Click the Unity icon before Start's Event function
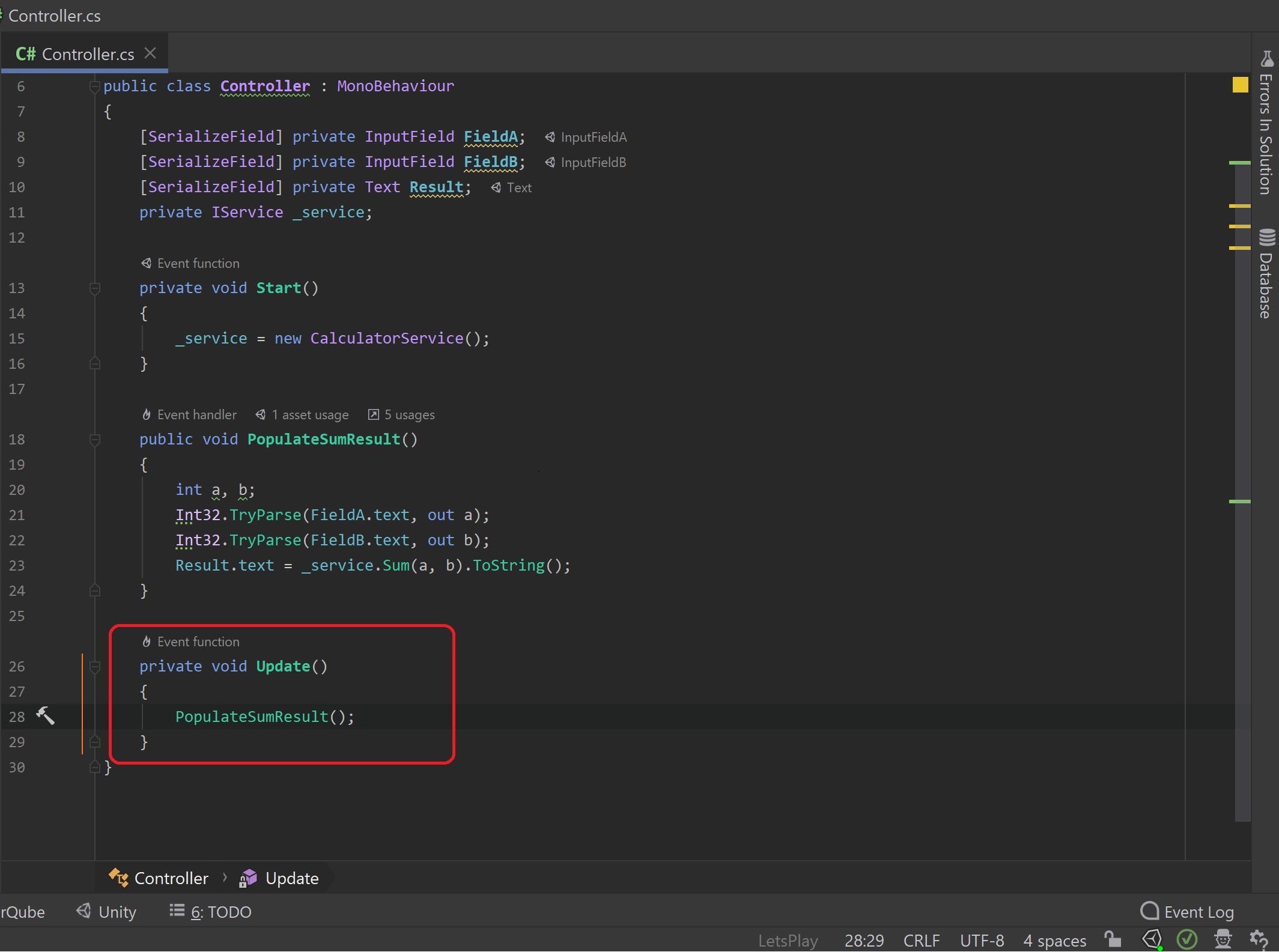Viewport: 1279px width, 952px height. click(146, 263)
